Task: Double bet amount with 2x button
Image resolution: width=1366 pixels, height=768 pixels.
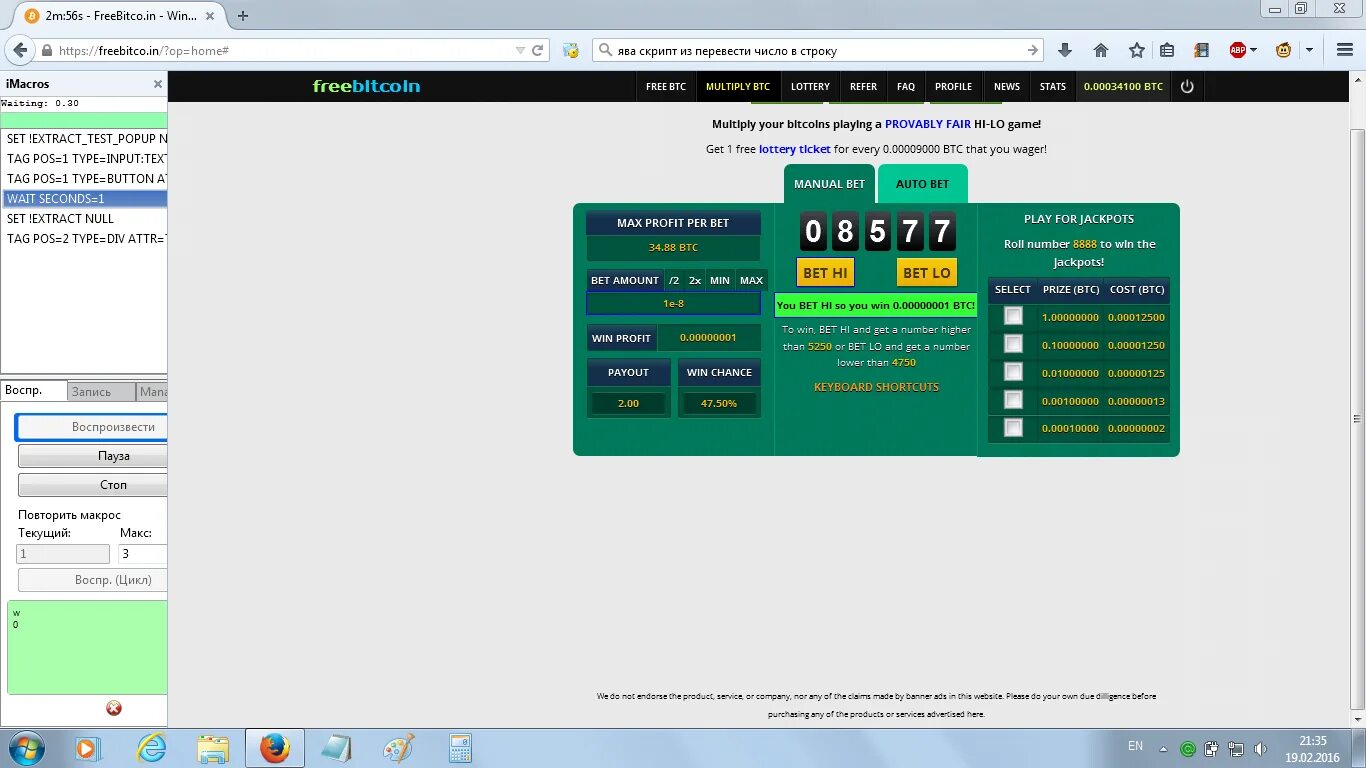Action: pos(695,281)
